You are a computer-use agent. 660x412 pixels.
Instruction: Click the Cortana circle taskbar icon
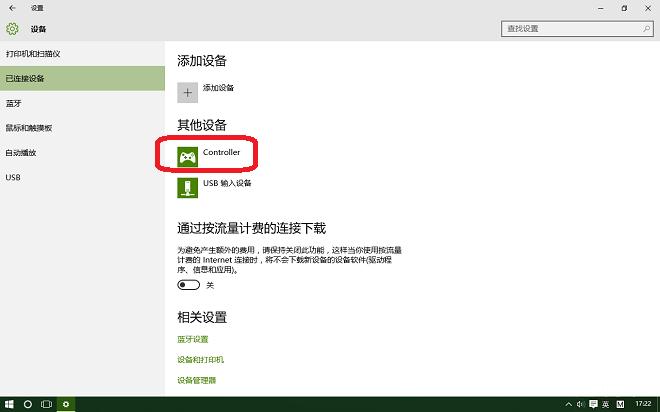28,404
